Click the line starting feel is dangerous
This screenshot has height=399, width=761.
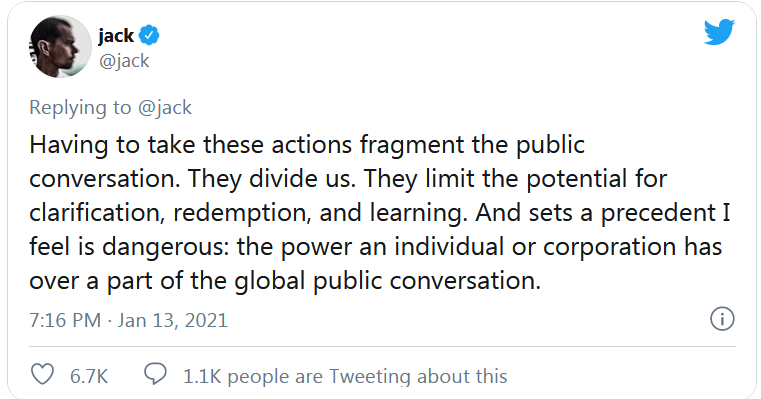(x=375, y=247)
